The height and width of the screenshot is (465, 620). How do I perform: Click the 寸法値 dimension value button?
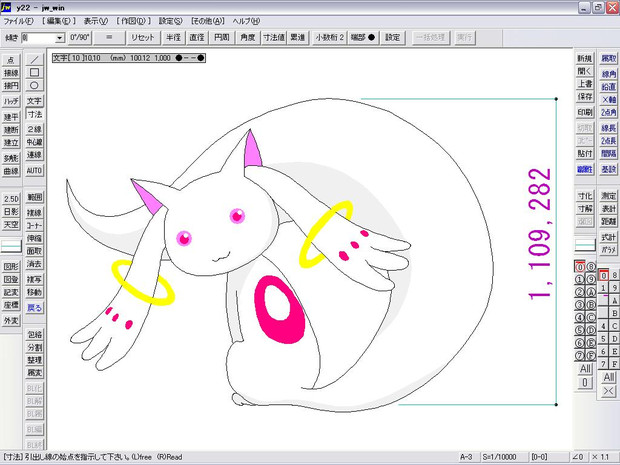pyautogui.click(x=274, y=38)
